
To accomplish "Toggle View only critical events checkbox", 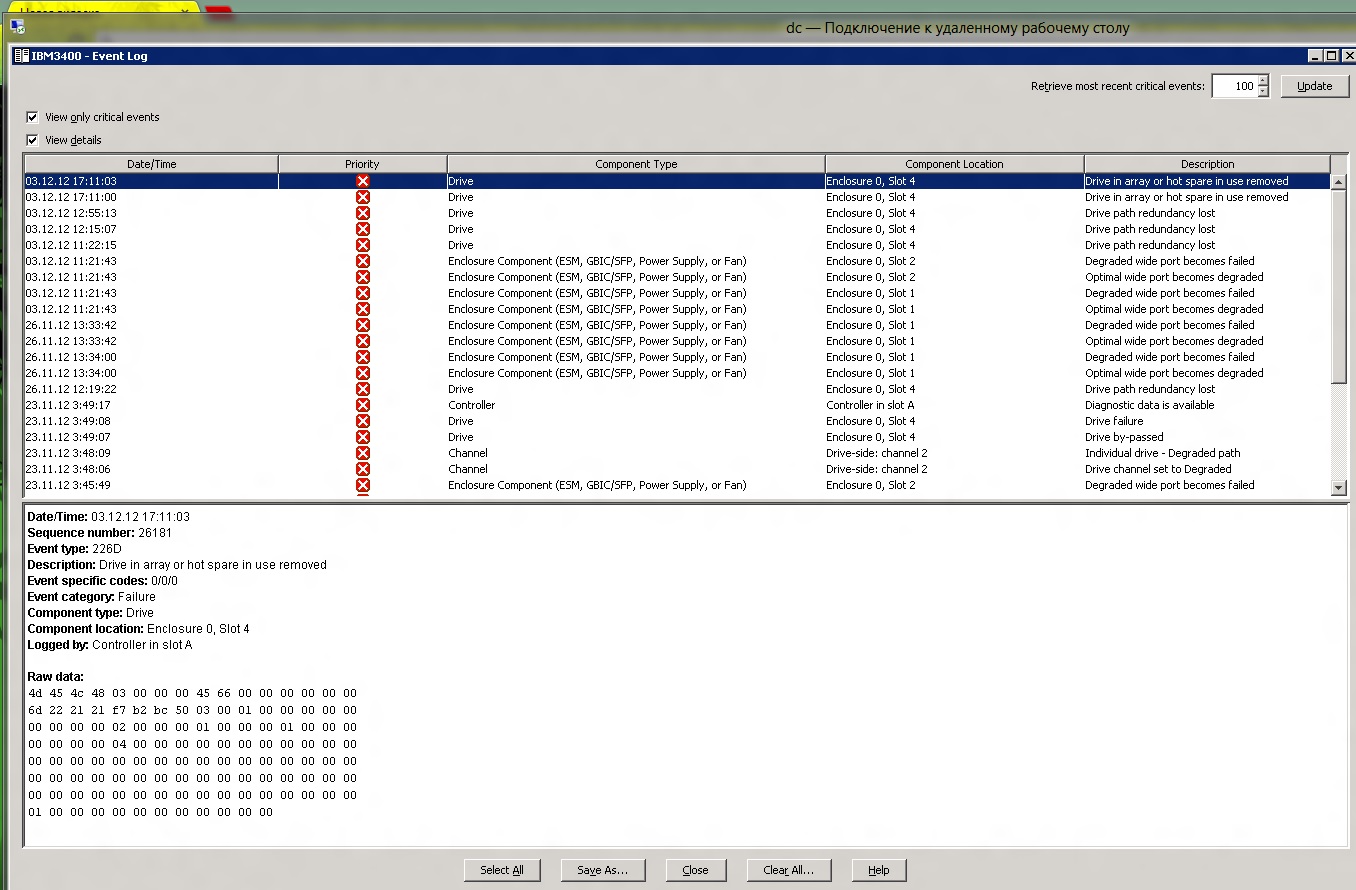I will click(x=32, y=117).
